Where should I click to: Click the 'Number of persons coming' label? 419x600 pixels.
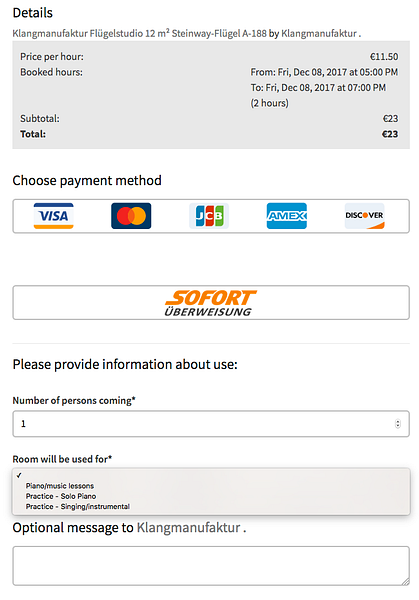pyautogui.click(x=74, y=400)
